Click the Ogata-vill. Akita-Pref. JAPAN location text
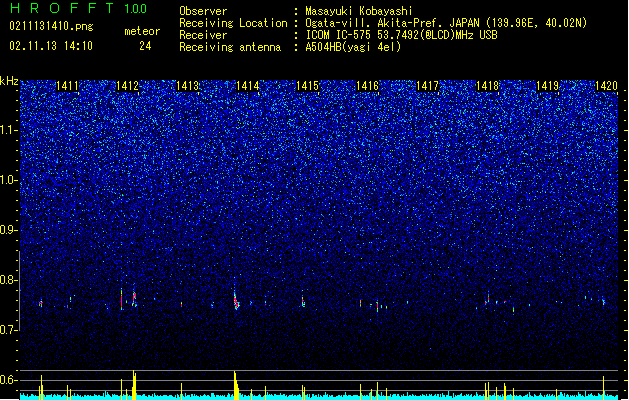Screen dimensions: 629x400 tap(446, 23)
